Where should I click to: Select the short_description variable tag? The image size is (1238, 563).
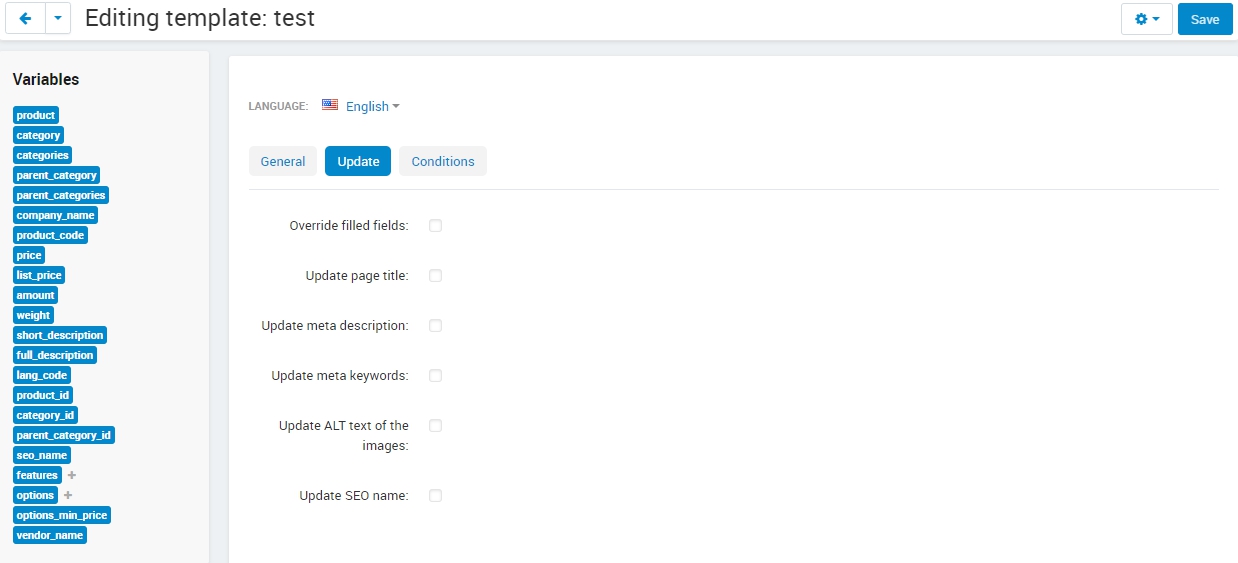60,335
